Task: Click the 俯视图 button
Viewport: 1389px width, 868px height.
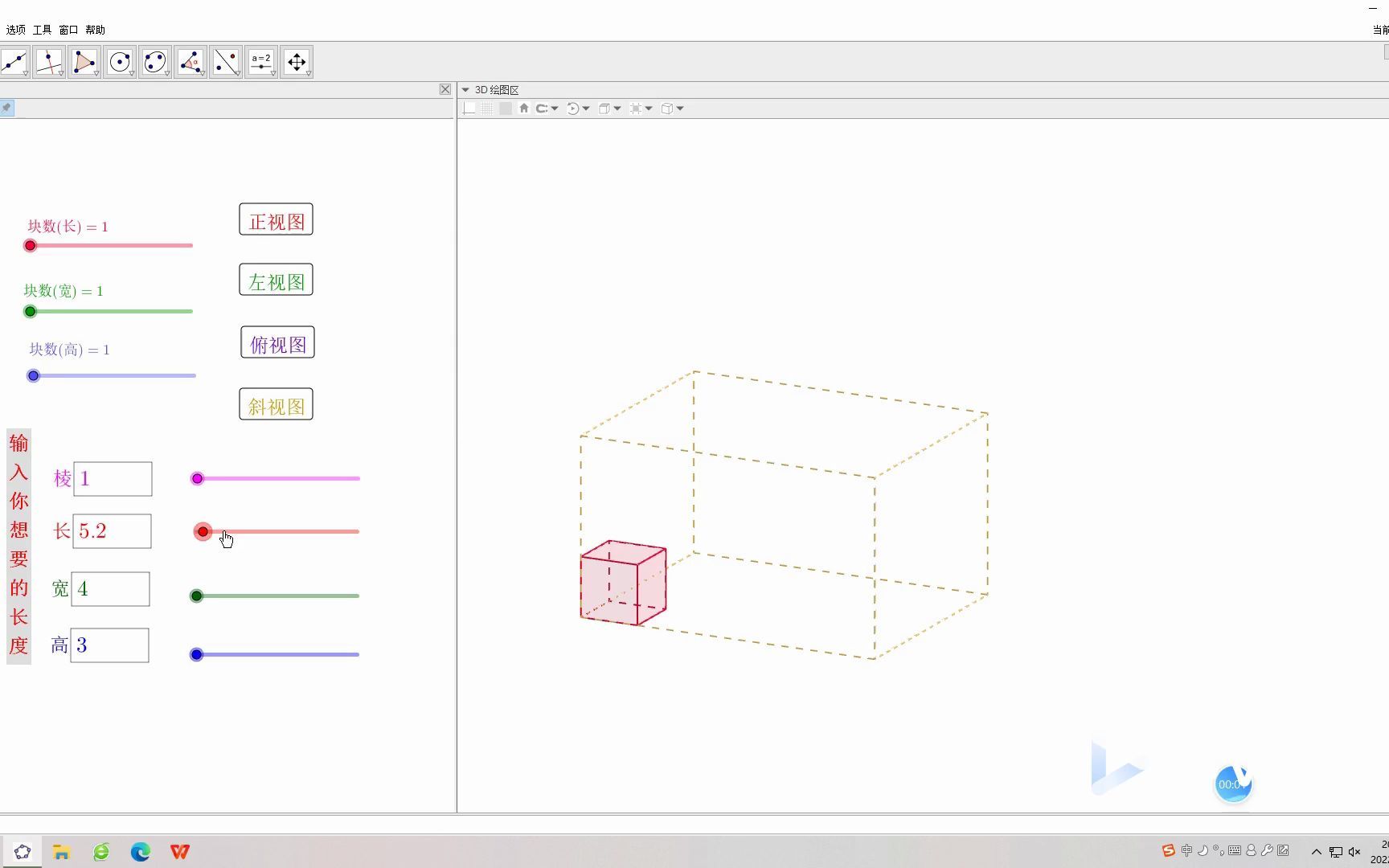Action: click(x=277, y=342)
